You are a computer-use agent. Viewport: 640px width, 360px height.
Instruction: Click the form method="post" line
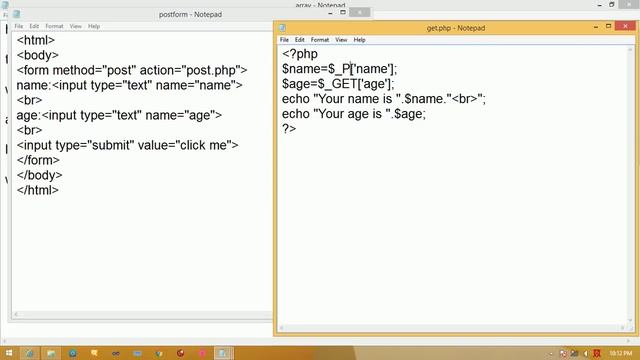[x=132, y=70]
